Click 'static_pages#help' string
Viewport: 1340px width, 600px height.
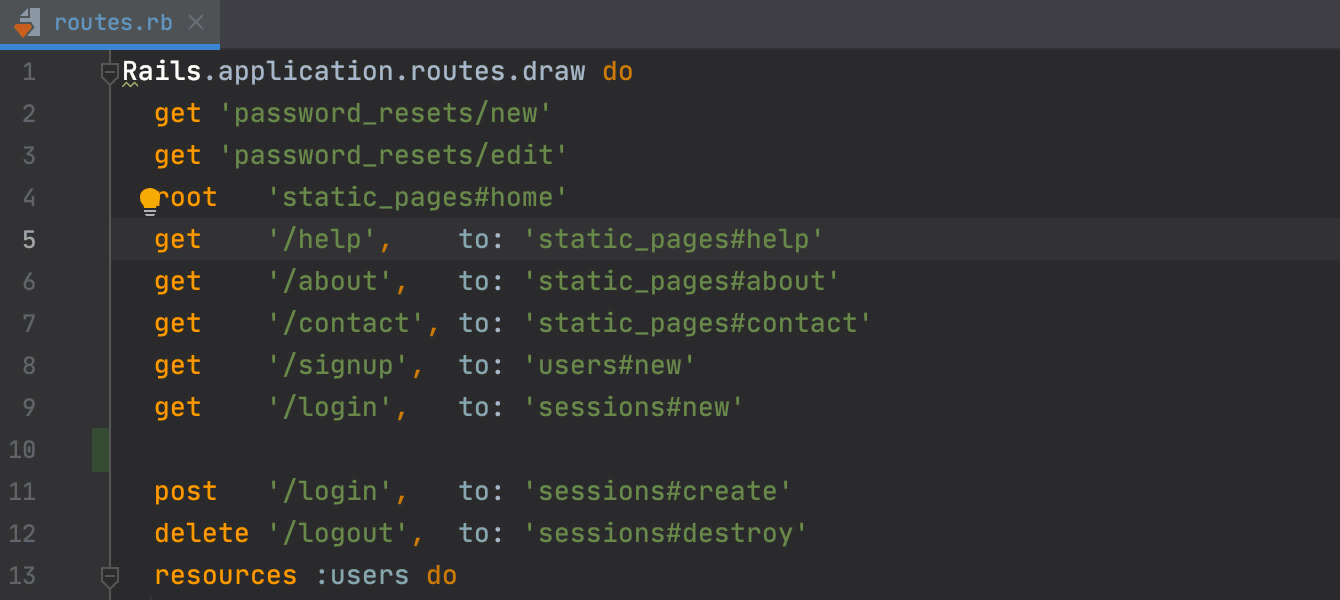click(674, 240)
